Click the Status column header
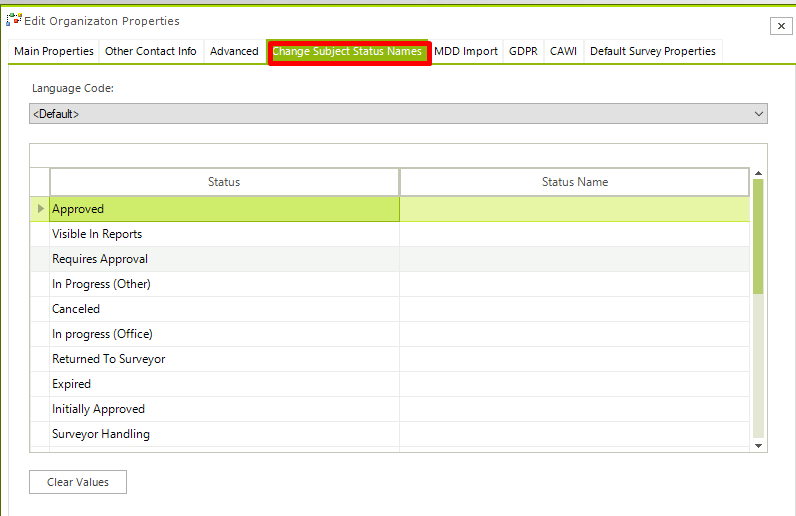The width and height of the screenshot is (796, 516). [x=224, y=182]
